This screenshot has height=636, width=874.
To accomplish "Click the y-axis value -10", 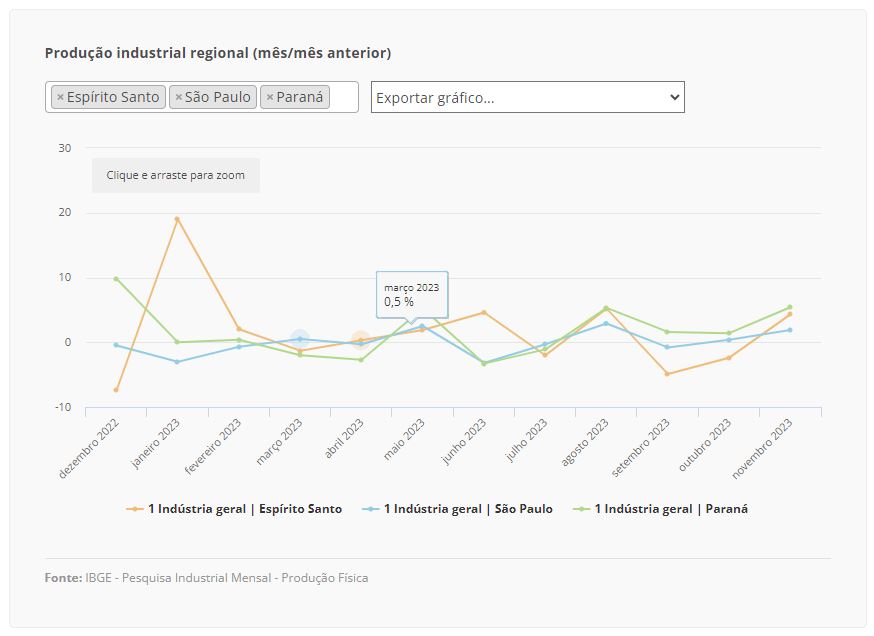I will pyautogui.click(x=63, y=407).
